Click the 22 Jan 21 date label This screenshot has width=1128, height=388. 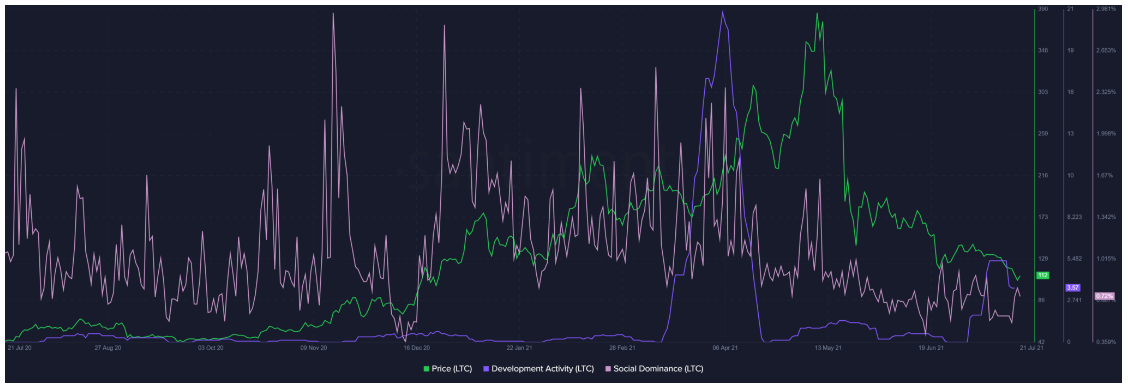point(519,347)
